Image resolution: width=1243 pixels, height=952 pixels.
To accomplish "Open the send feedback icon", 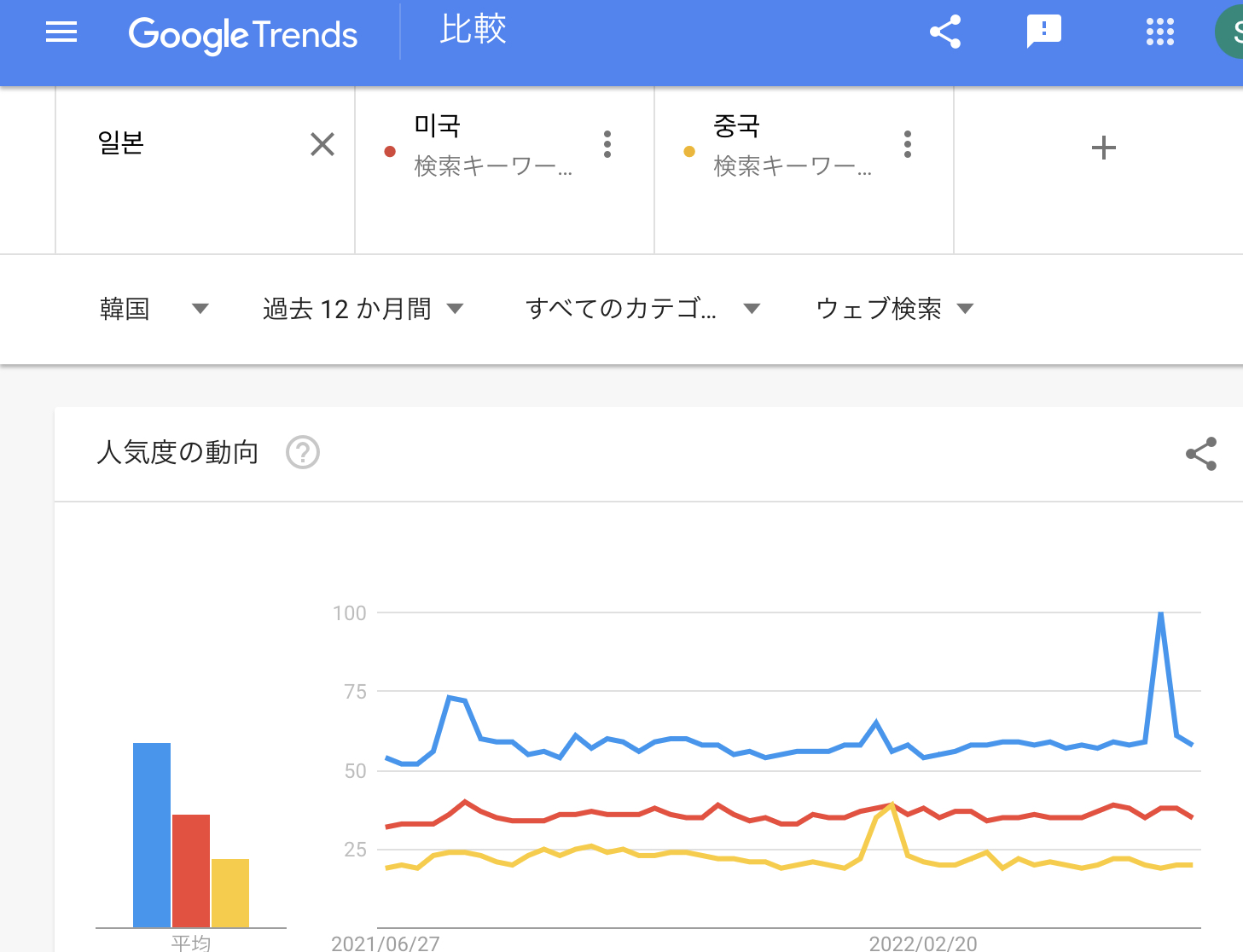I will coord(1043,32).
